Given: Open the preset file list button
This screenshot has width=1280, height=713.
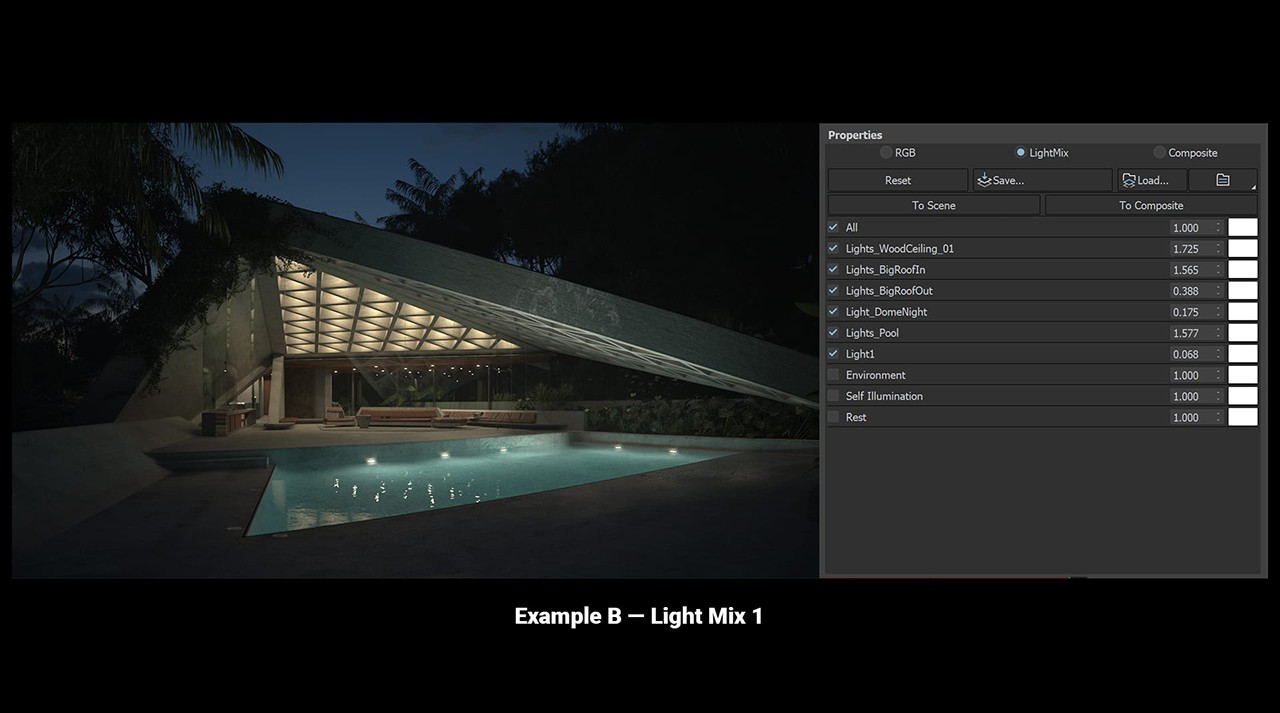Looking at the screenshot, I should point(1223,180).
